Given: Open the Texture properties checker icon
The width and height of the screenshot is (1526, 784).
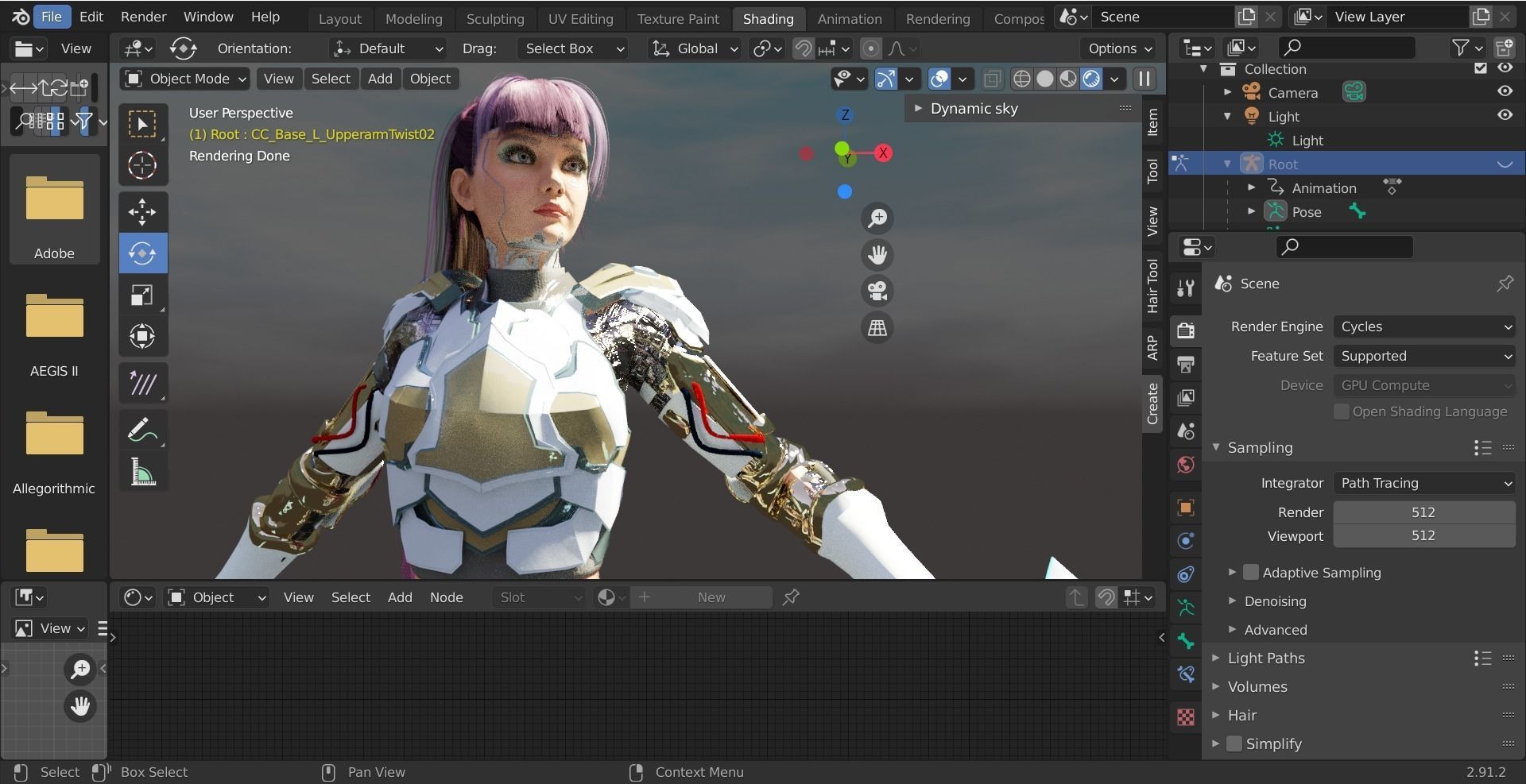Looking at the screenshot, I should point(1186,717).
